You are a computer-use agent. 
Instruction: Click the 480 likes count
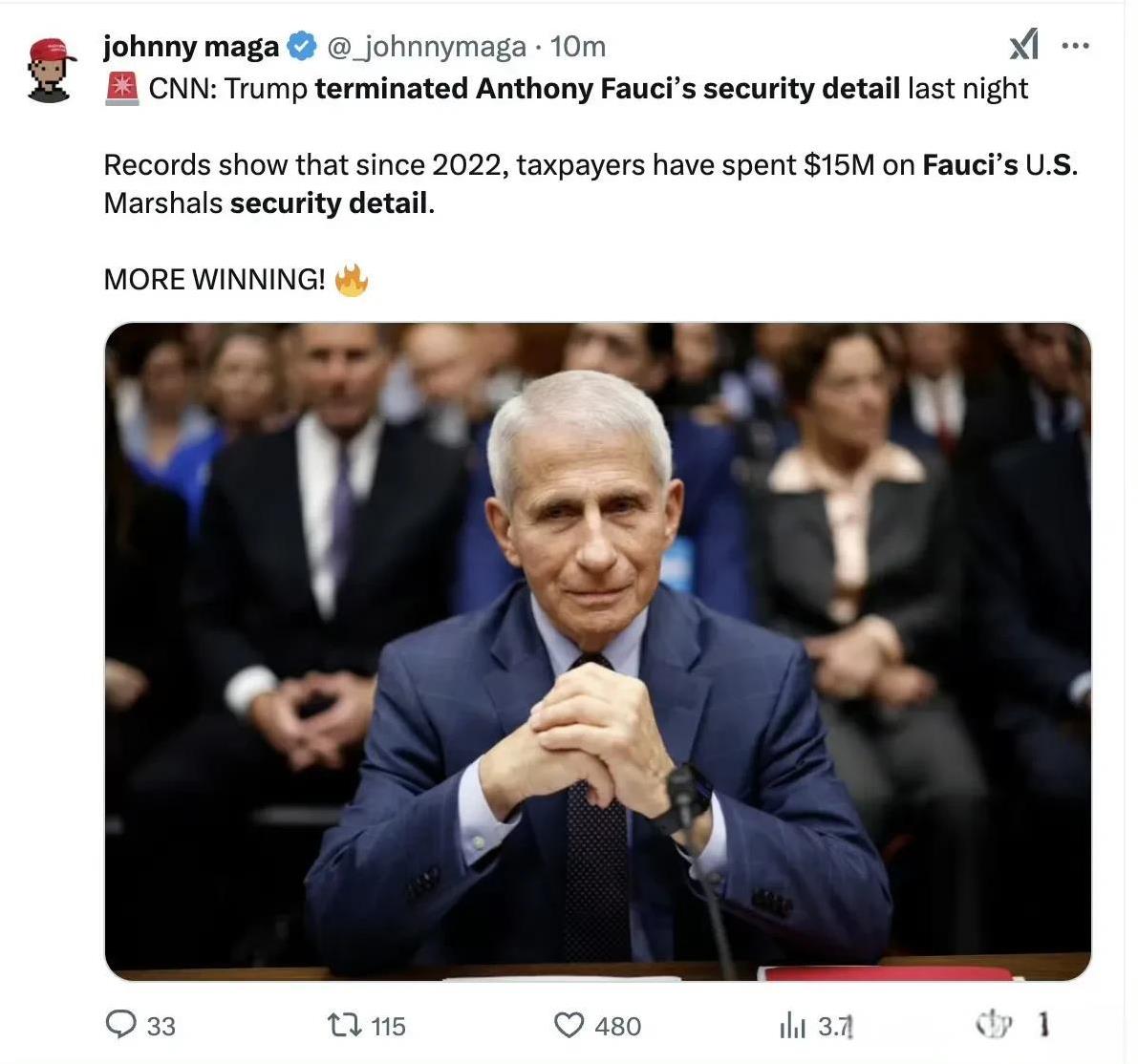[x=617, y=1027]
